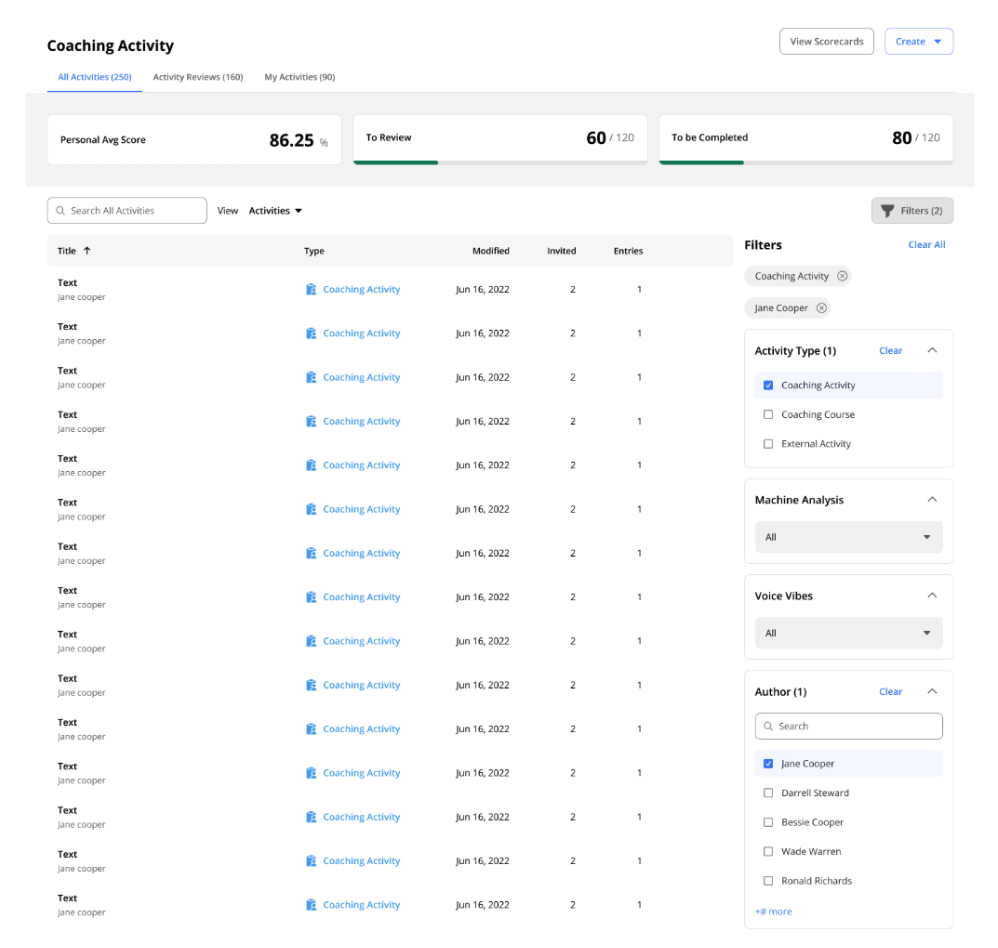998x948 pixels.
Task: Click the 86.25 % score value
Action: (x=299, y=140)
